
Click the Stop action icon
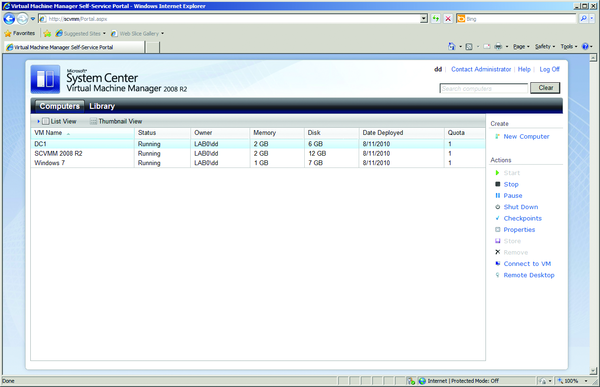497,184
